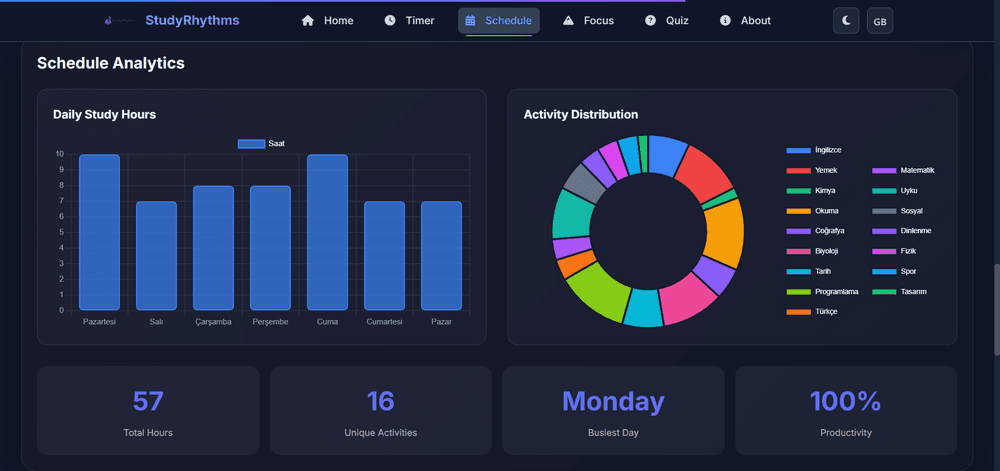This screenshot has height=471, width=1000.
Task: Go to the About page label
Action: tap(756, 21)
